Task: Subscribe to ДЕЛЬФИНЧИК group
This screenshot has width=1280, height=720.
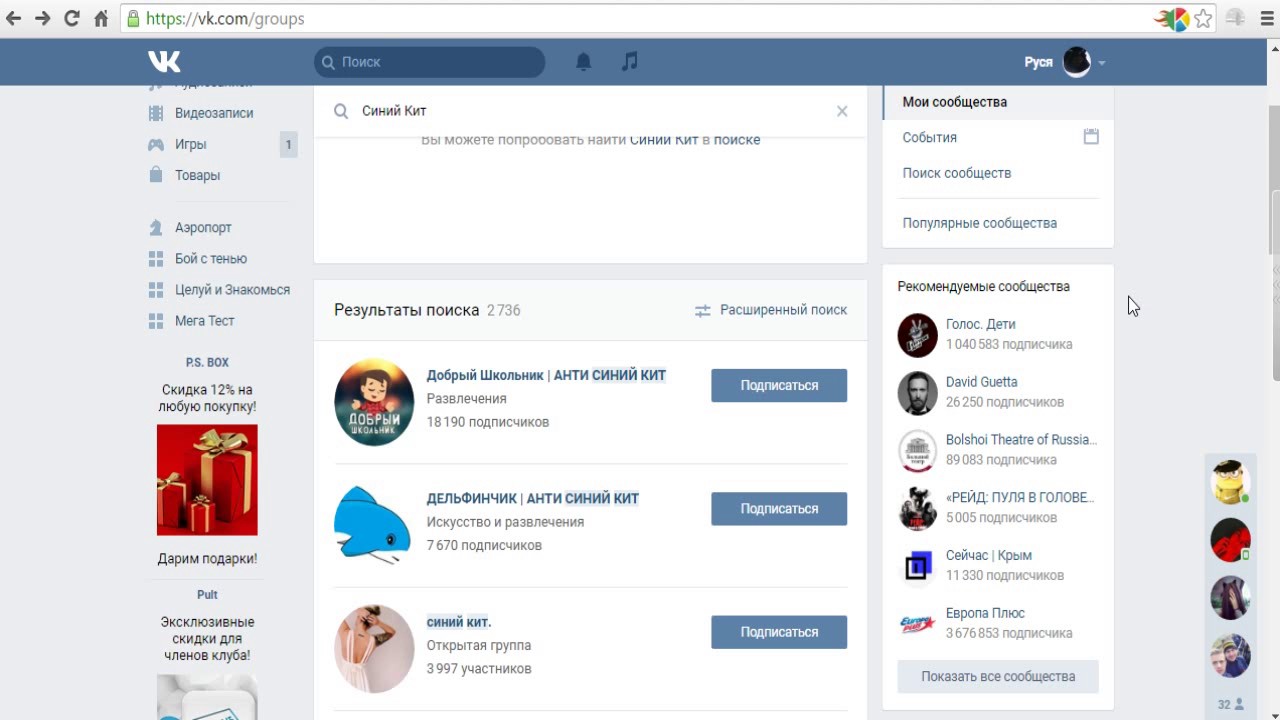Action: (x=779, y=508)
